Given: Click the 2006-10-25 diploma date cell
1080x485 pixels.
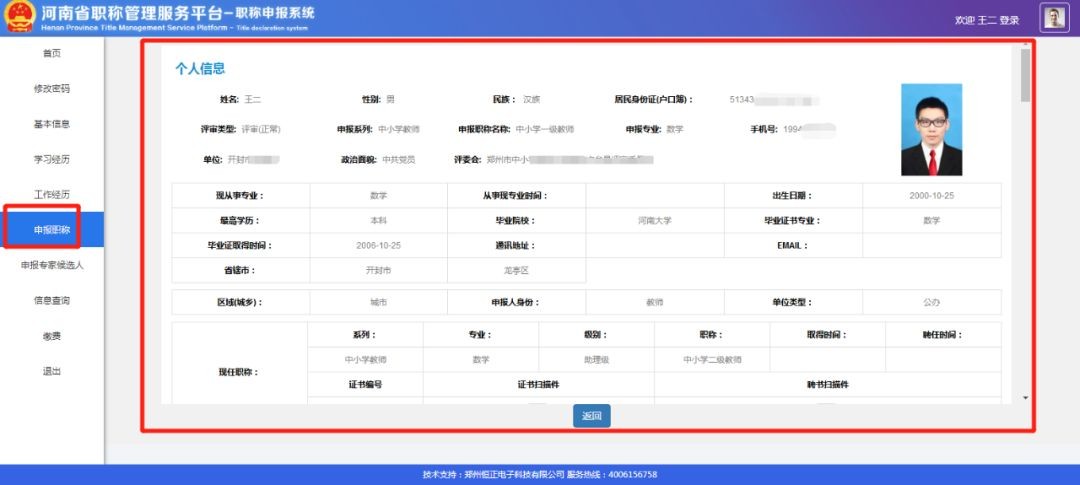Looking at the screenshot, I should 378,245.
